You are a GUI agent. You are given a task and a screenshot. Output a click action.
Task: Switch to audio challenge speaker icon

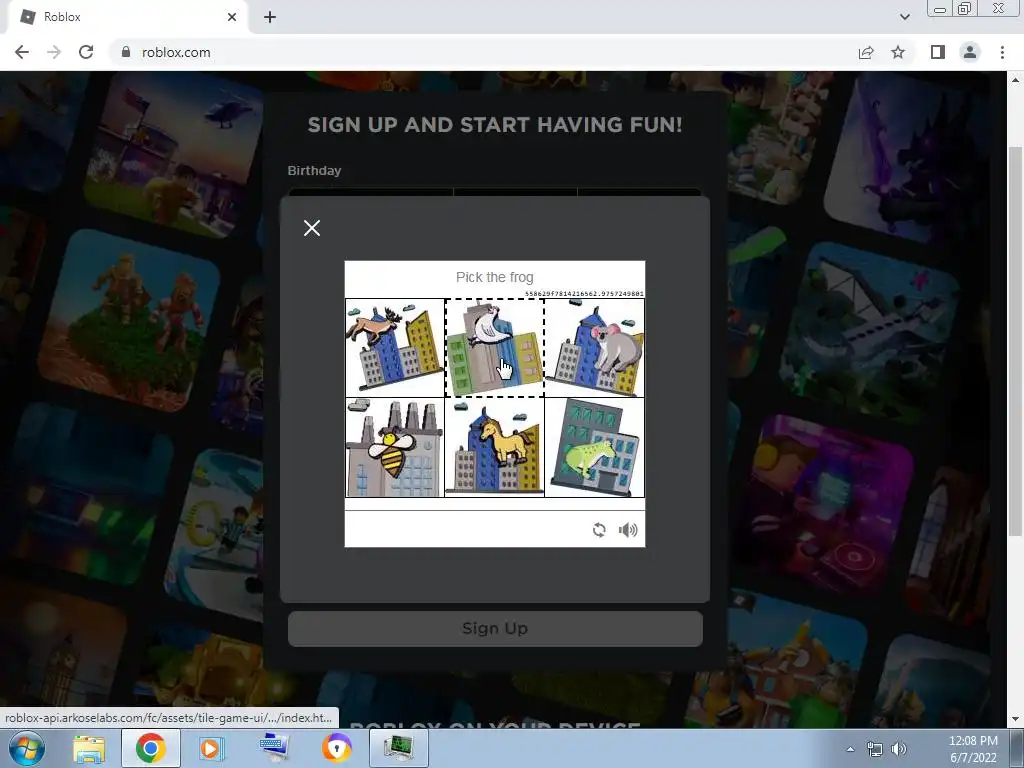point(628,530)
